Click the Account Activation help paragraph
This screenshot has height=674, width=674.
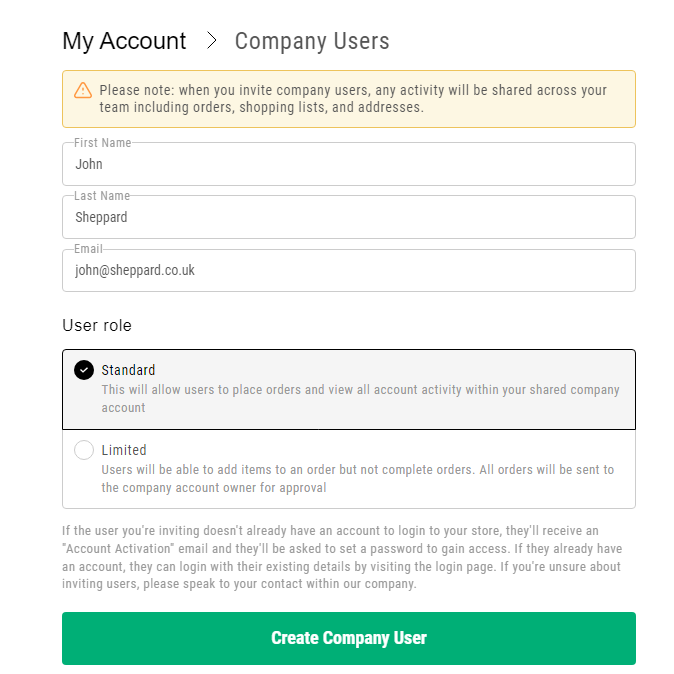coord(342,557)
